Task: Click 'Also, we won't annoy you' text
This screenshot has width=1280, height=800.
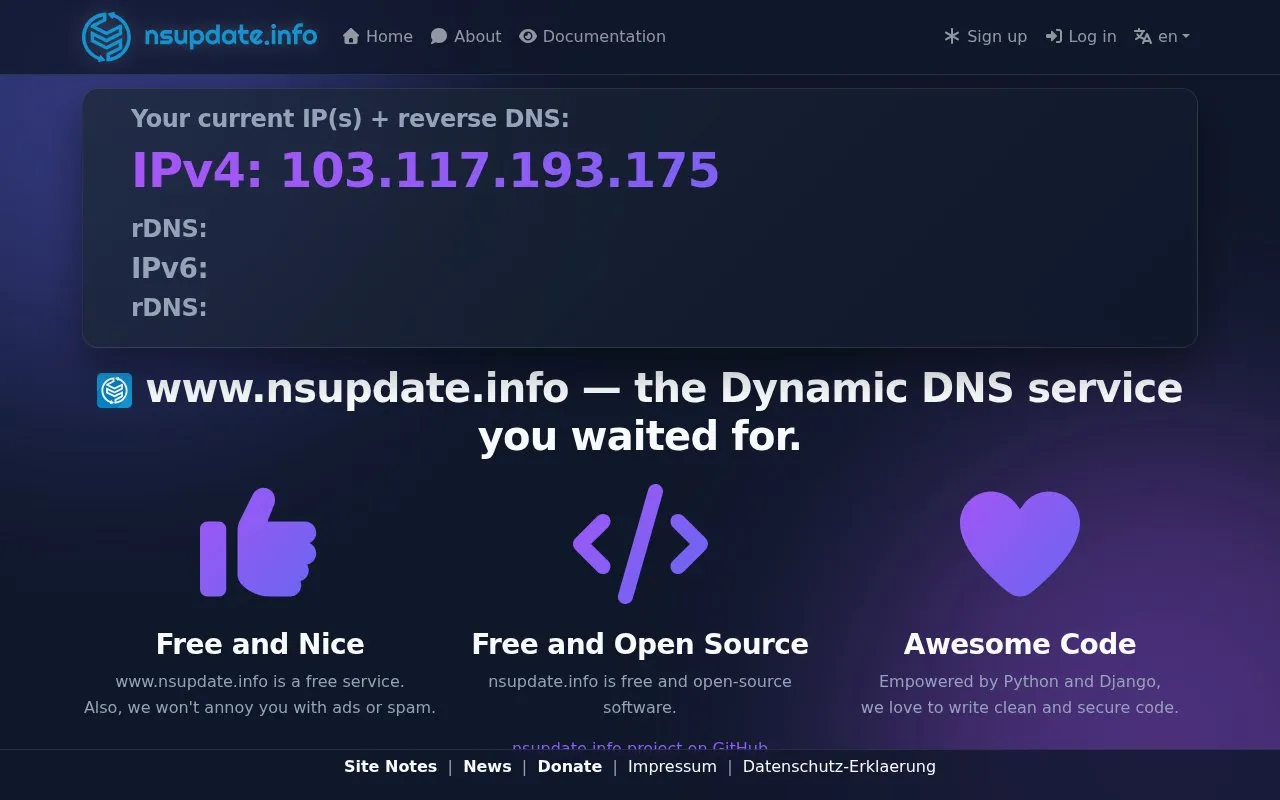Action: pos(187,708)
